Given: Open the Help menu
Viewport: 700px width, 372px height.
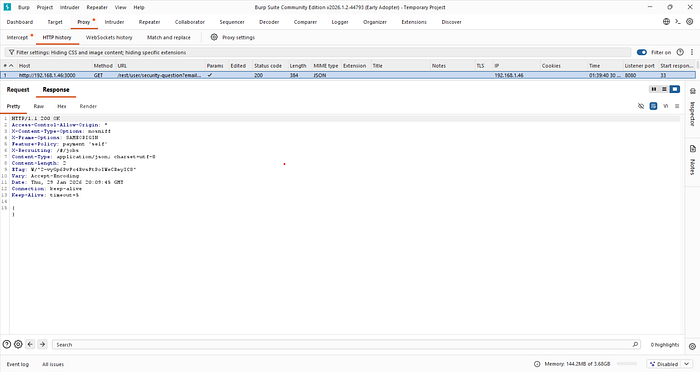Looking at the screenshot, I should pos(139,7).
